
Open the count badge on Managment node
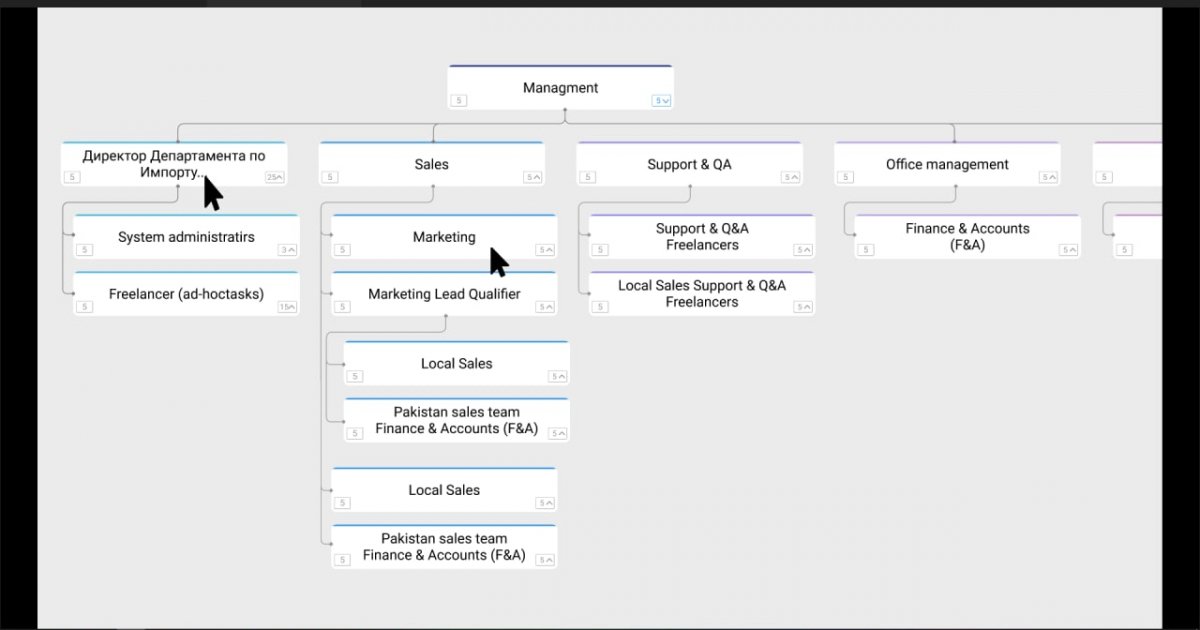[458, 100]
